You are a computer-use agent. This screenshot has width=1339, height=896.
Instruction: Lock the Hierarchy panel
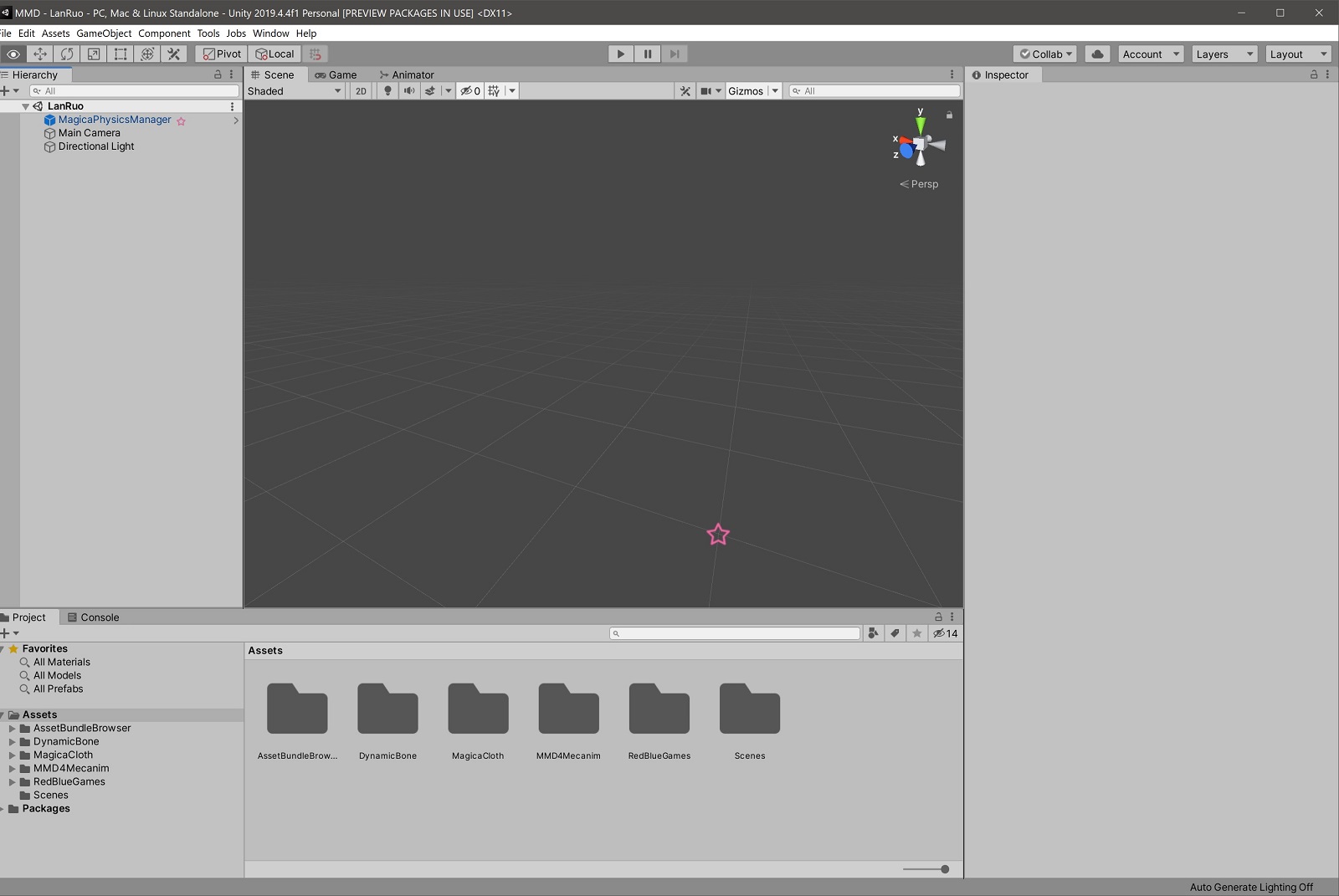pos(218,74)
